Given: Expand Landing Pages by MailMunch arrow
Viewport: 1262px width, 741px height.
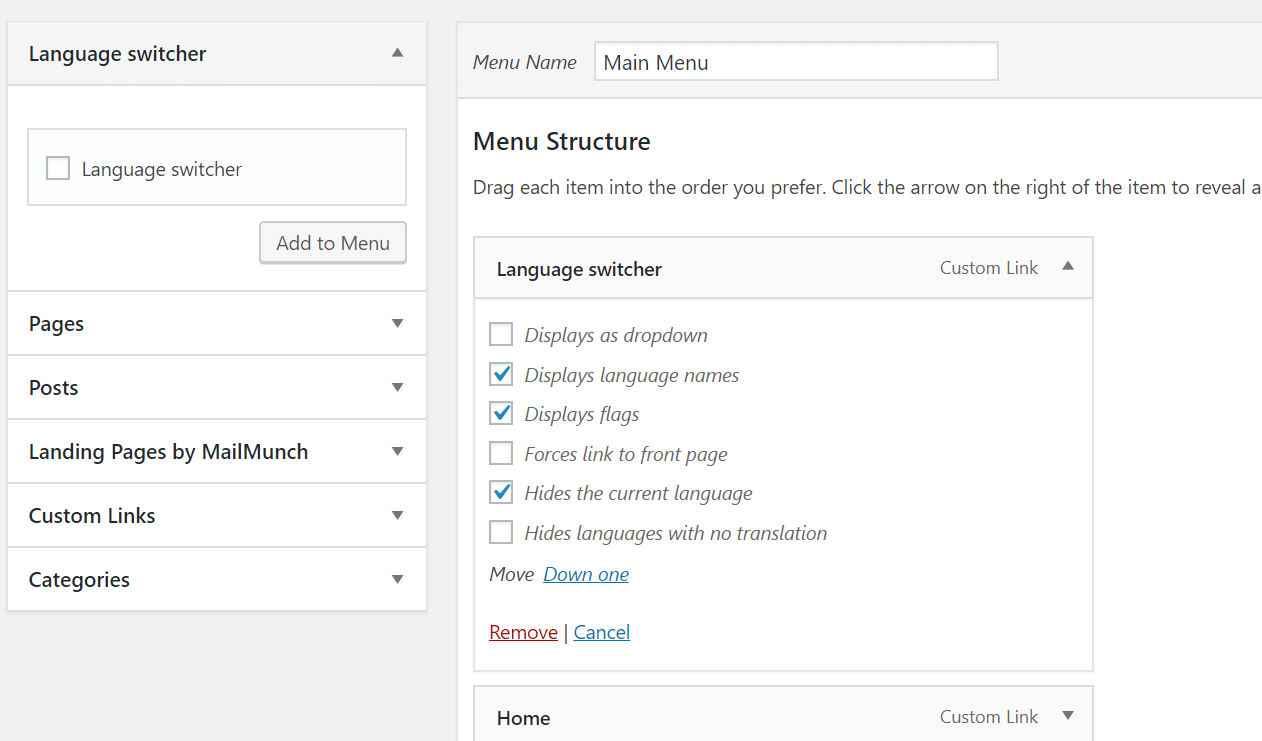Looking at the screenshot, I should (x=397, y=451).
